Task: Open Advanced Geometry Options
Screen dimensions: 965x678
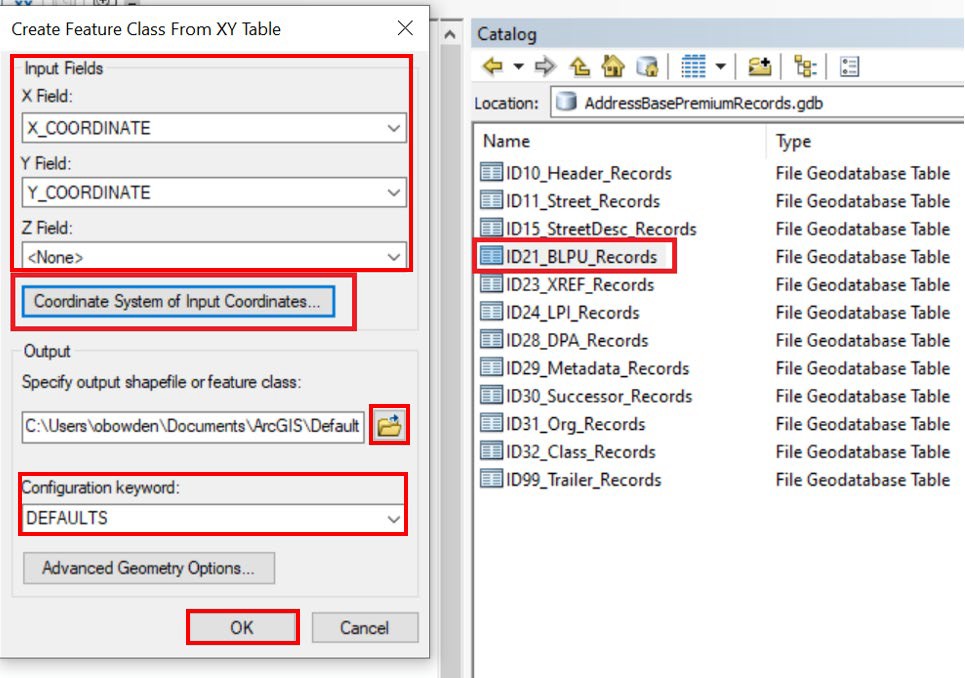Action: click(x=147, y=568)
